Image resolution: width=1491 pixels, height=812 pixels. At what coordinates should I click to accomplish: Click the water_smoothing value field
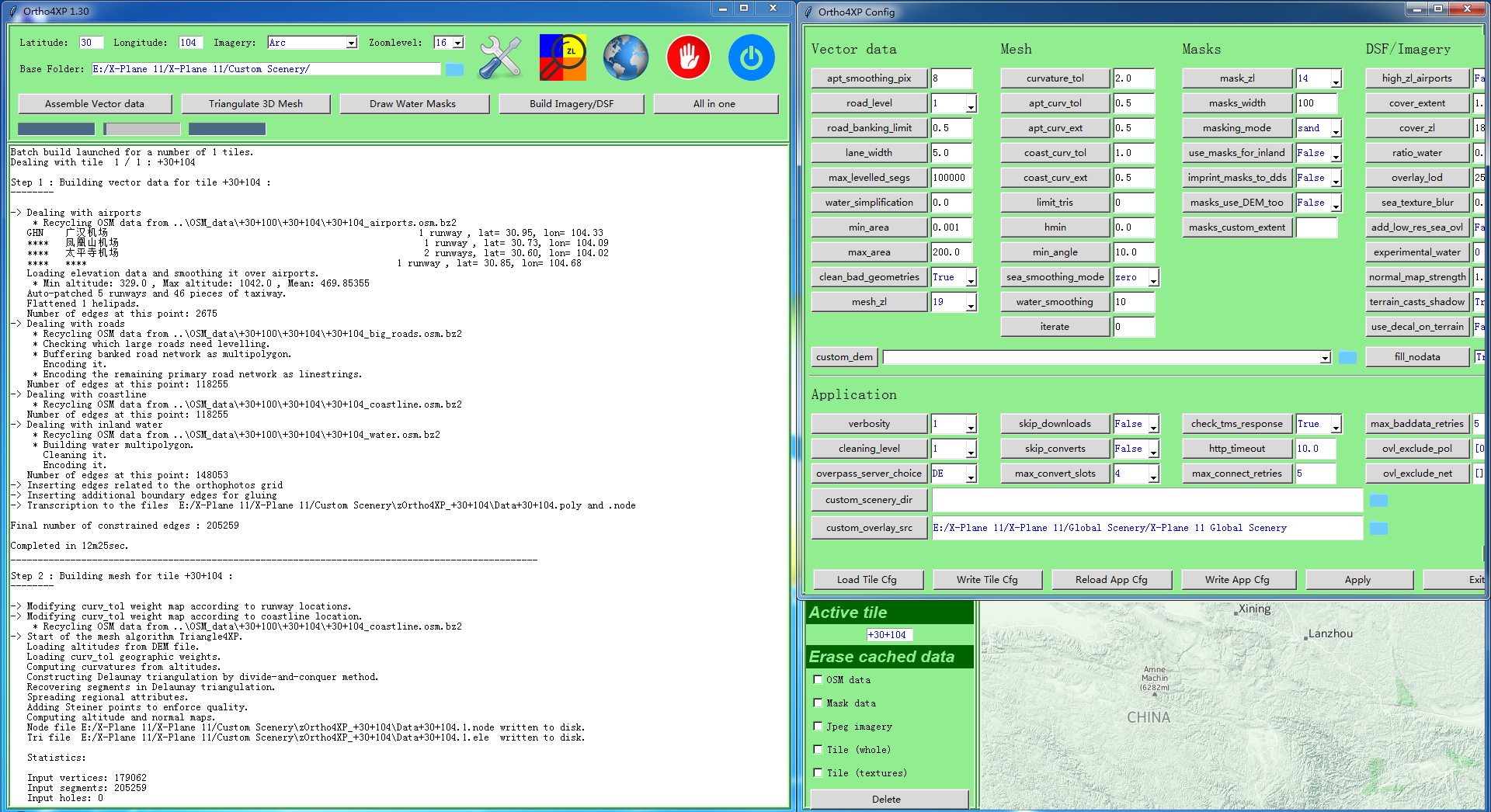click(1134, 302)
